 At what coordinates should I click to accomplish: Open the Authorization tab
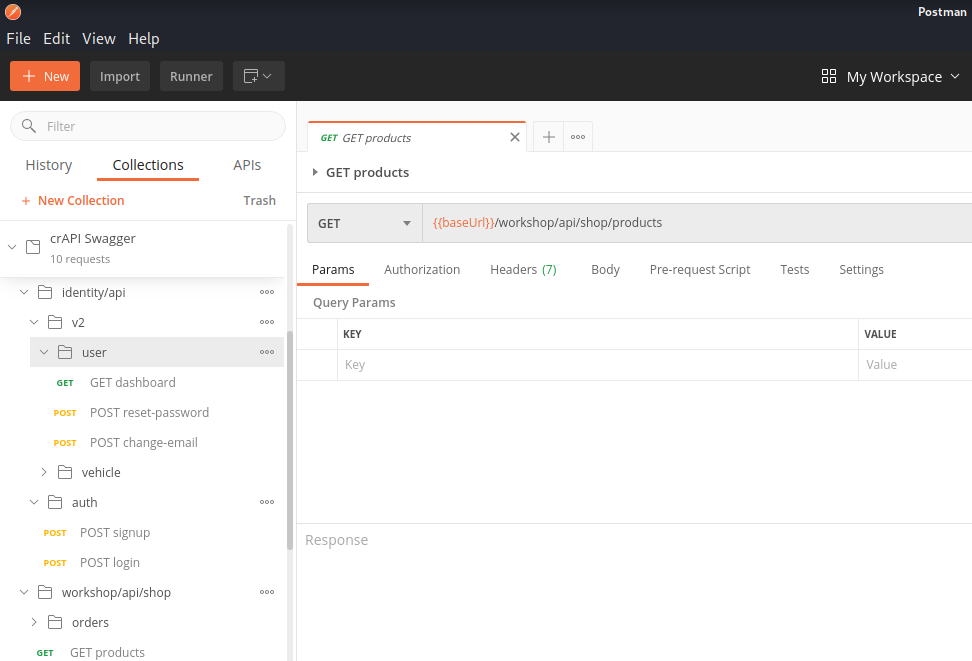422,269
